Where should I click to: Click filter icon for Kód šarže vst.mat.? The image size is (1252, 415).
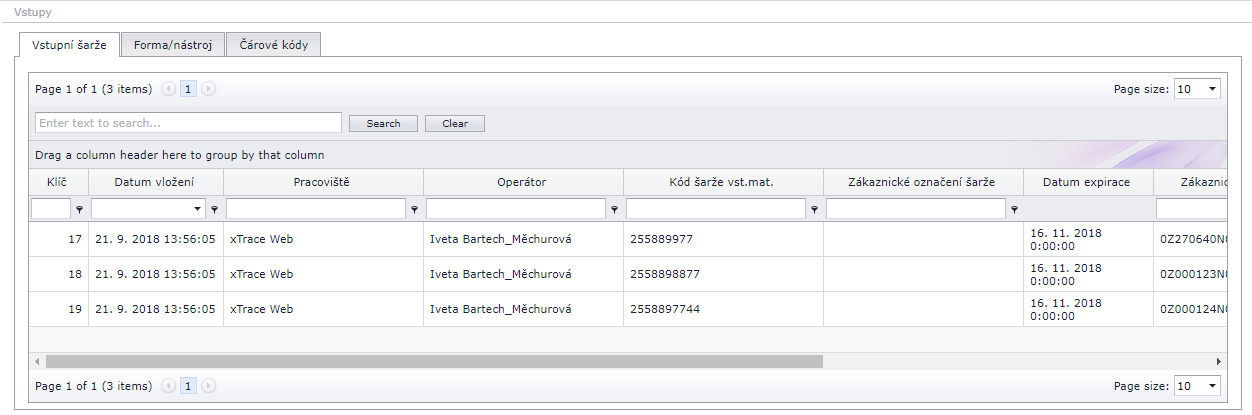pyautogui.click(x=814, y=210)
